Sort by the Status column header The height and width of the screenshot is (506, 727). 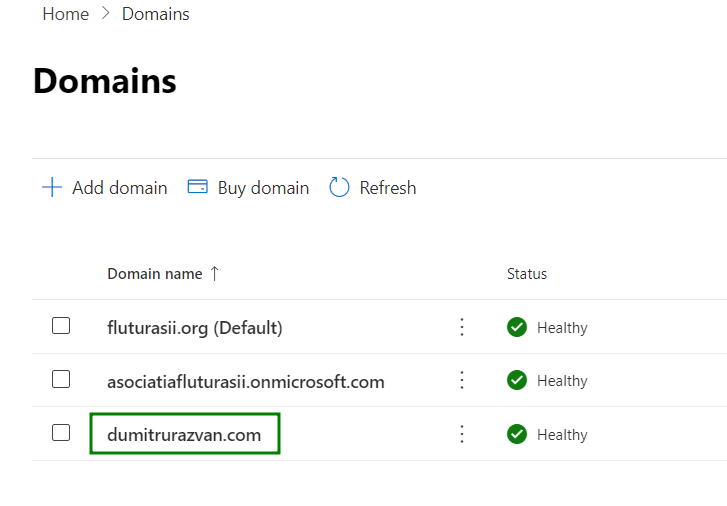click(x=527, y=274)
